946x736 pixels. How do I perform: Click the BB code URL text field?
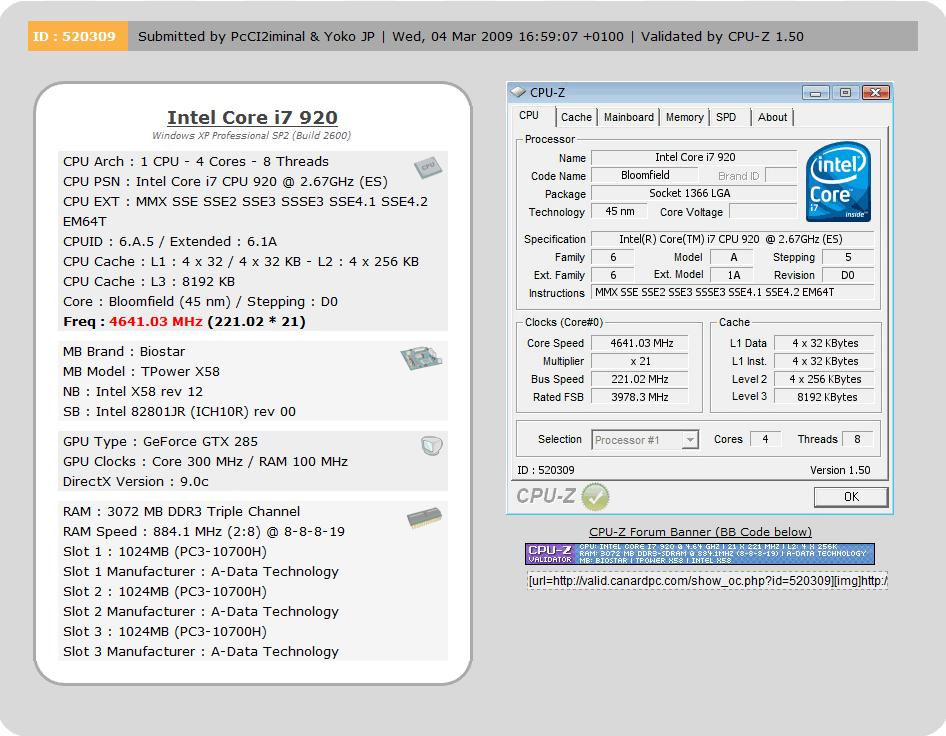[707, 580]
